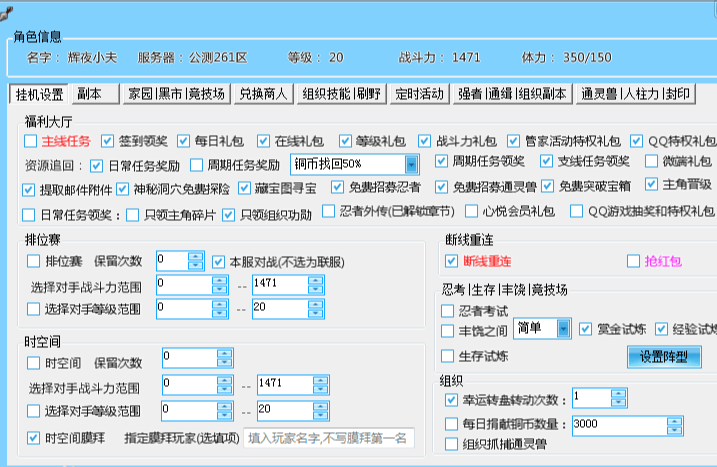This screenshot has height=467, width=717.
Task: Select the 定时活动 tab
Action: click(419, 94)
